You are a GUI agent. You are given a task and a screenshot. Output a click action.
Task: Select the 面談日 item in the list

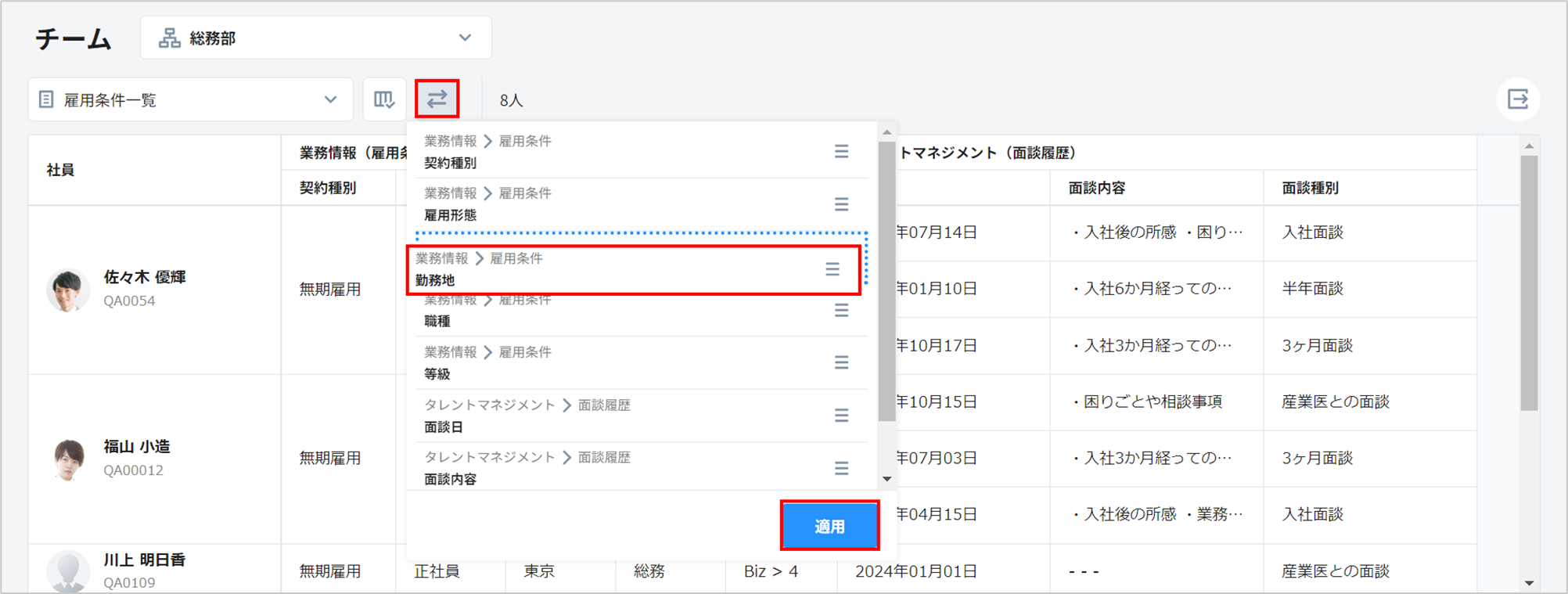tap(610, 416)
